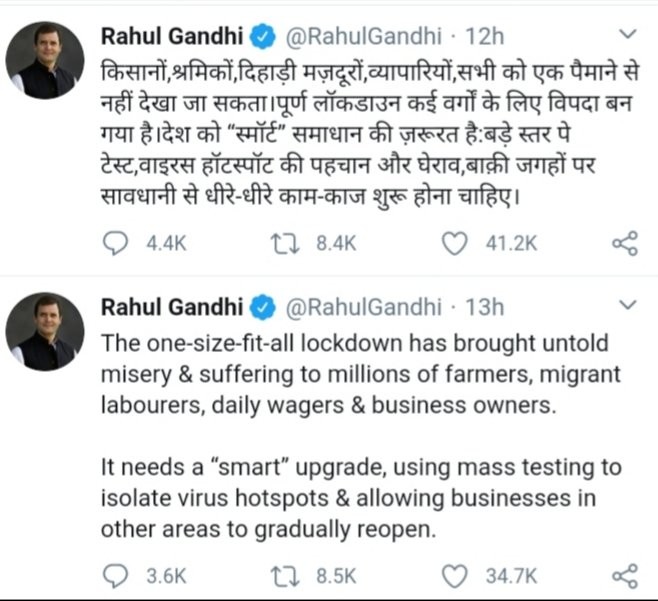Open Rahul Gandhi's profile photo on first tweet
Screen dimensions: 658x601
point(45,60)
